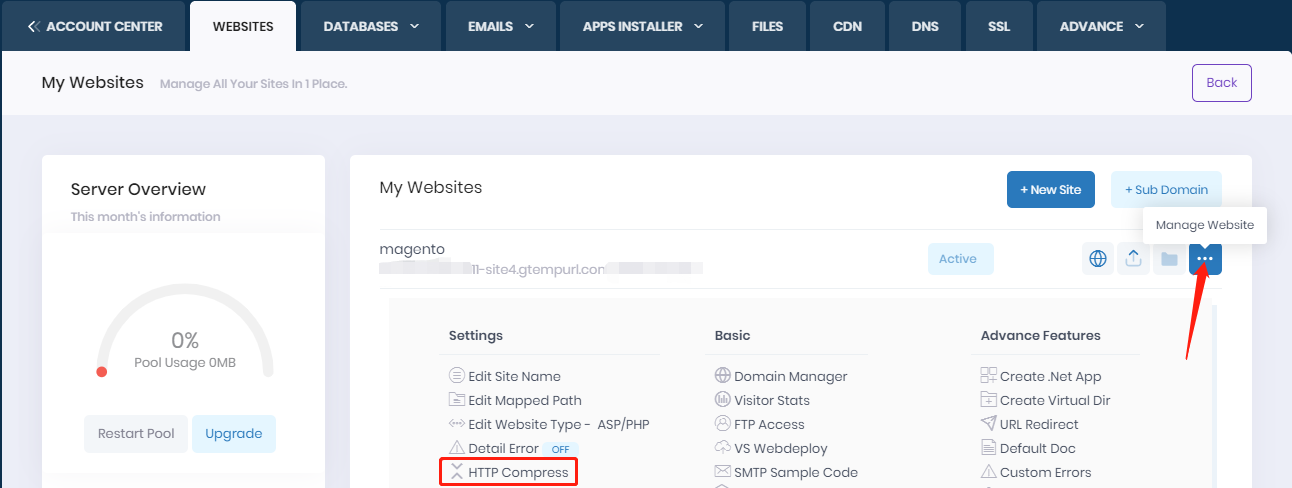Click the upload icon beside Active status

coord(1134,259)
